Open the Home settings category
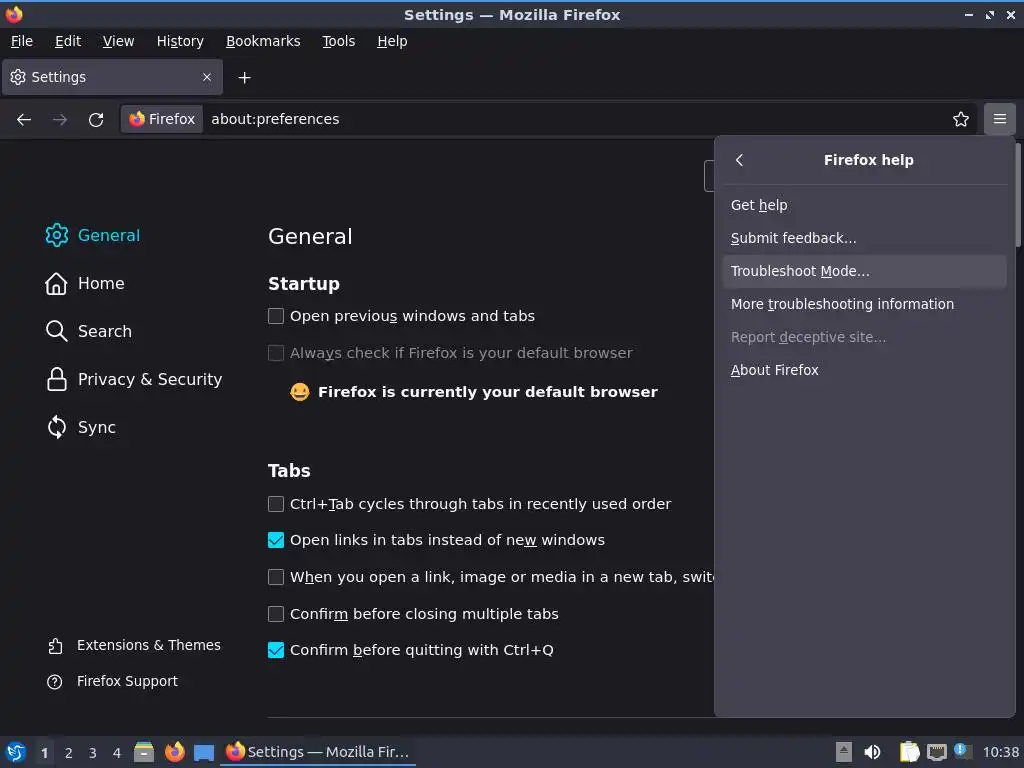The image size is (1024, 768). point(85,283)
